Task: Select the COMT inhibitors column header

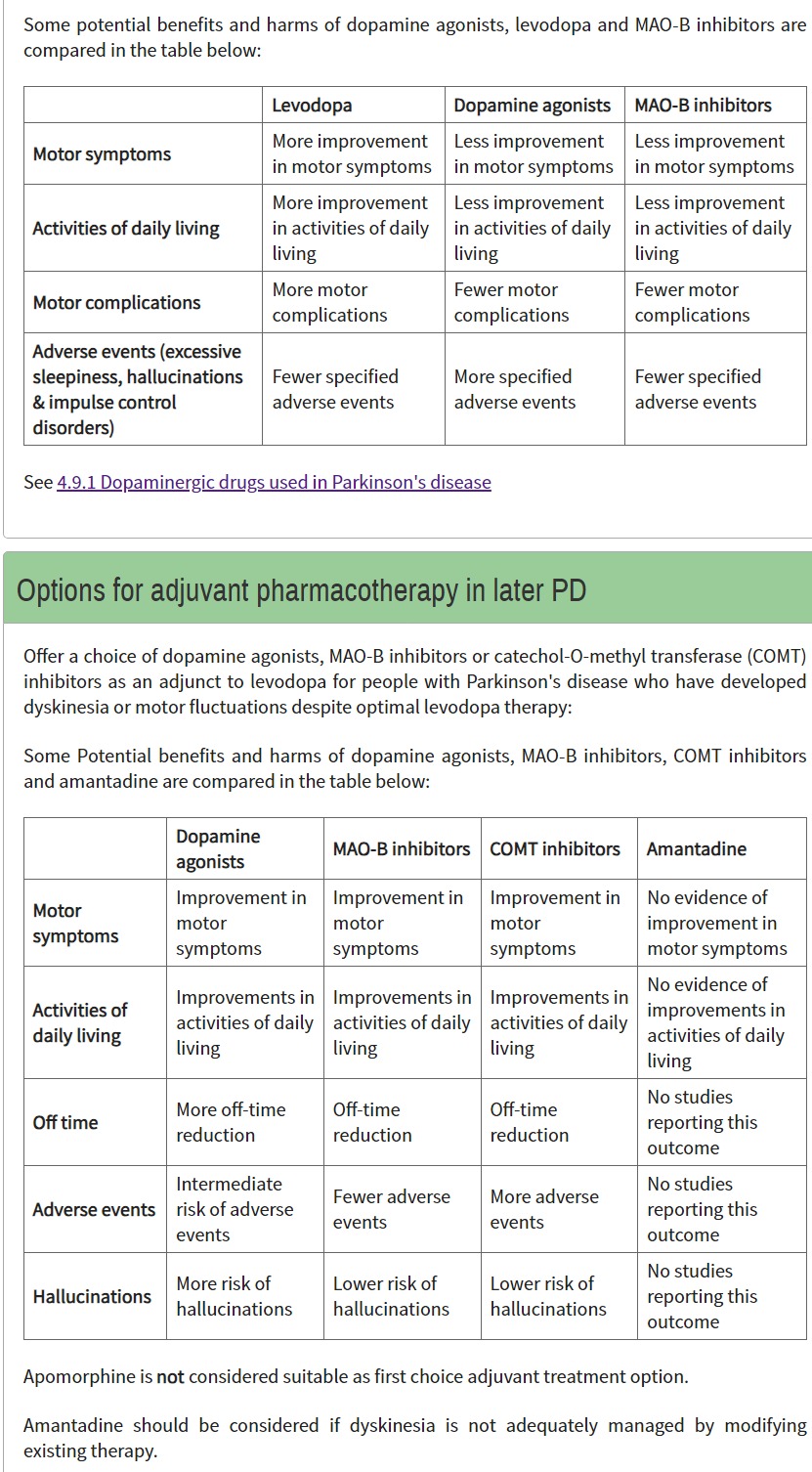Action: pos(555,849)
